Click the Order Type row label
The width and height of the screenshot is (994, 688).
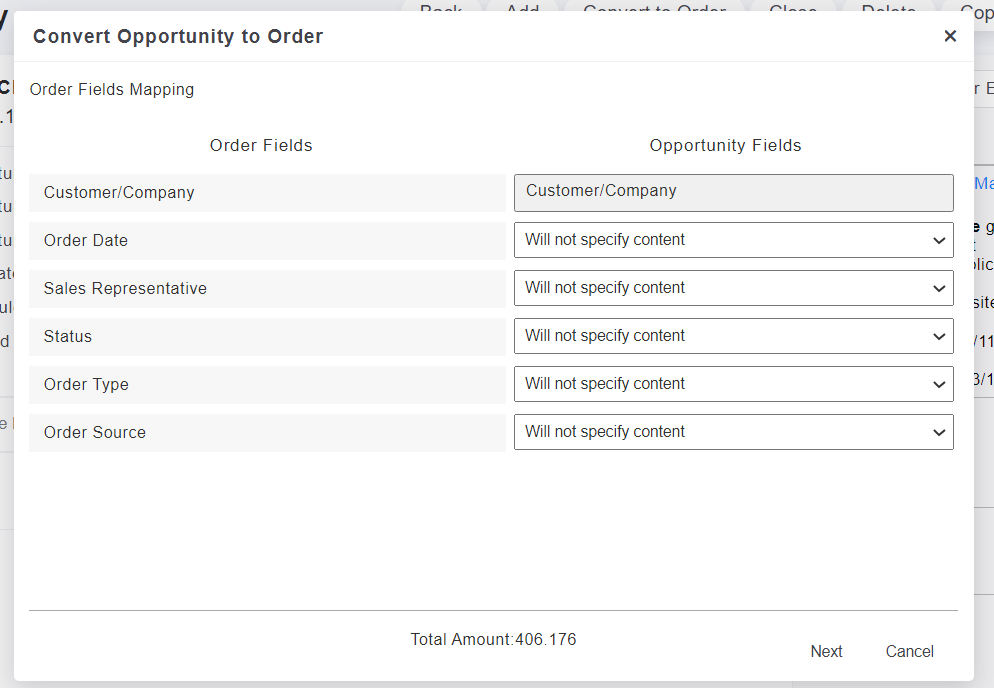pyautogui.click(x=86, y=385)
